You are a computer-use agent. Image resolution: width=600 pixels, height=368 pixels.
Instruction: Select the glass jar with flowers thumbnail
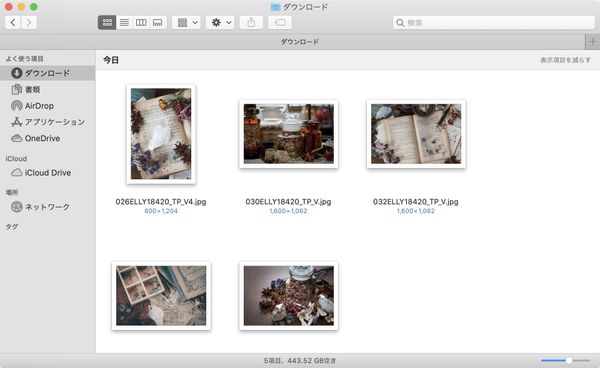pyautogui.click(x=289, y=296)
